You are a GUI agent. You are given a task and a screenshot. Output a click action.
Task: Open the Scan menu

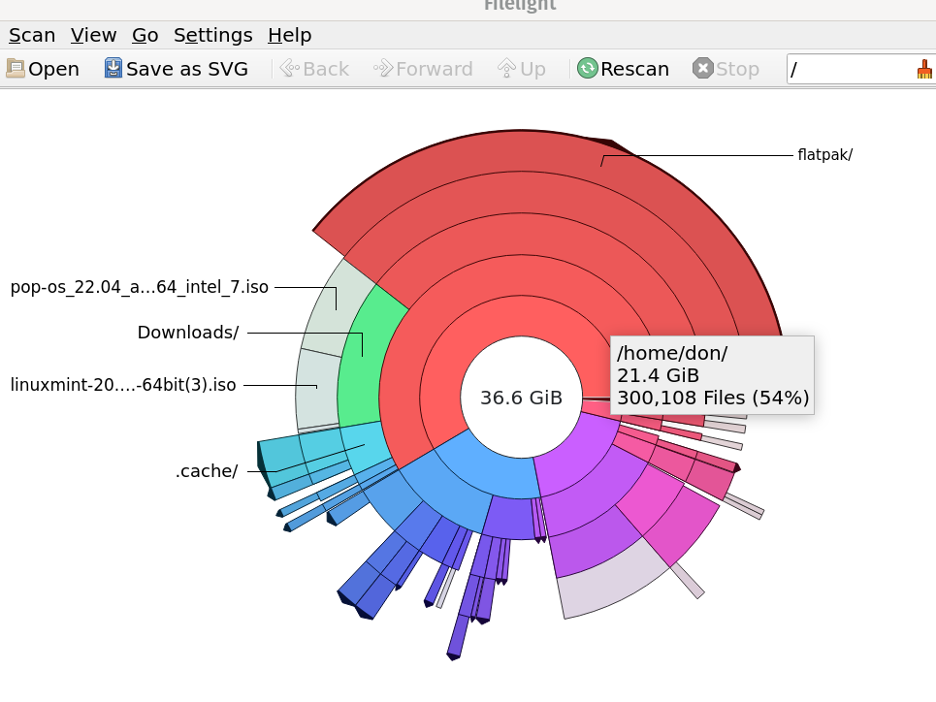click(31, 35)
